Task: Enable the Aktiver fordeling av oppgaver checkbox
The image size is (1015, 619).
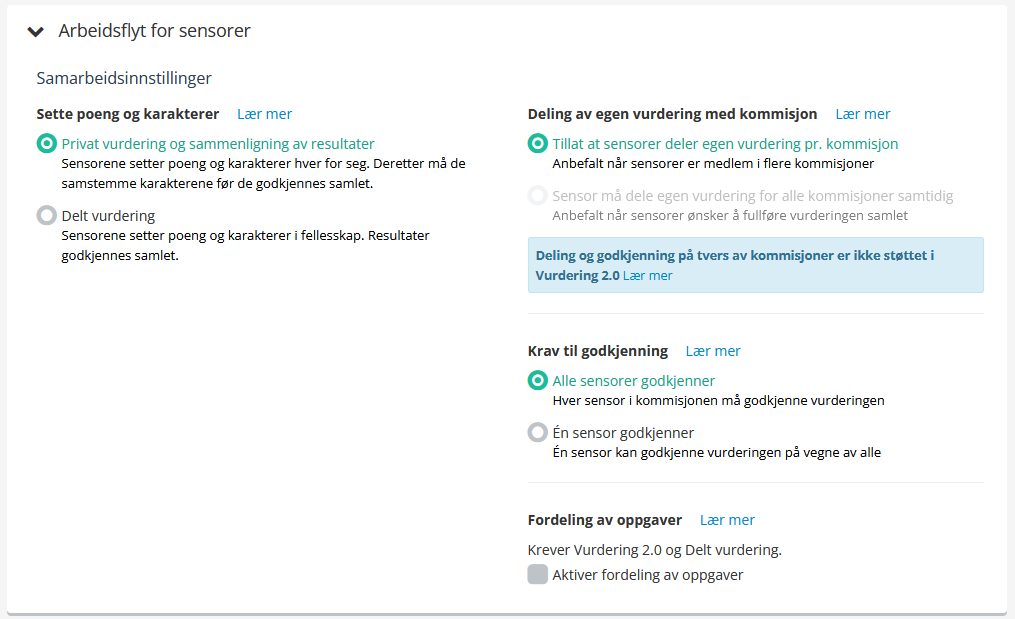Action: (538, 575)
